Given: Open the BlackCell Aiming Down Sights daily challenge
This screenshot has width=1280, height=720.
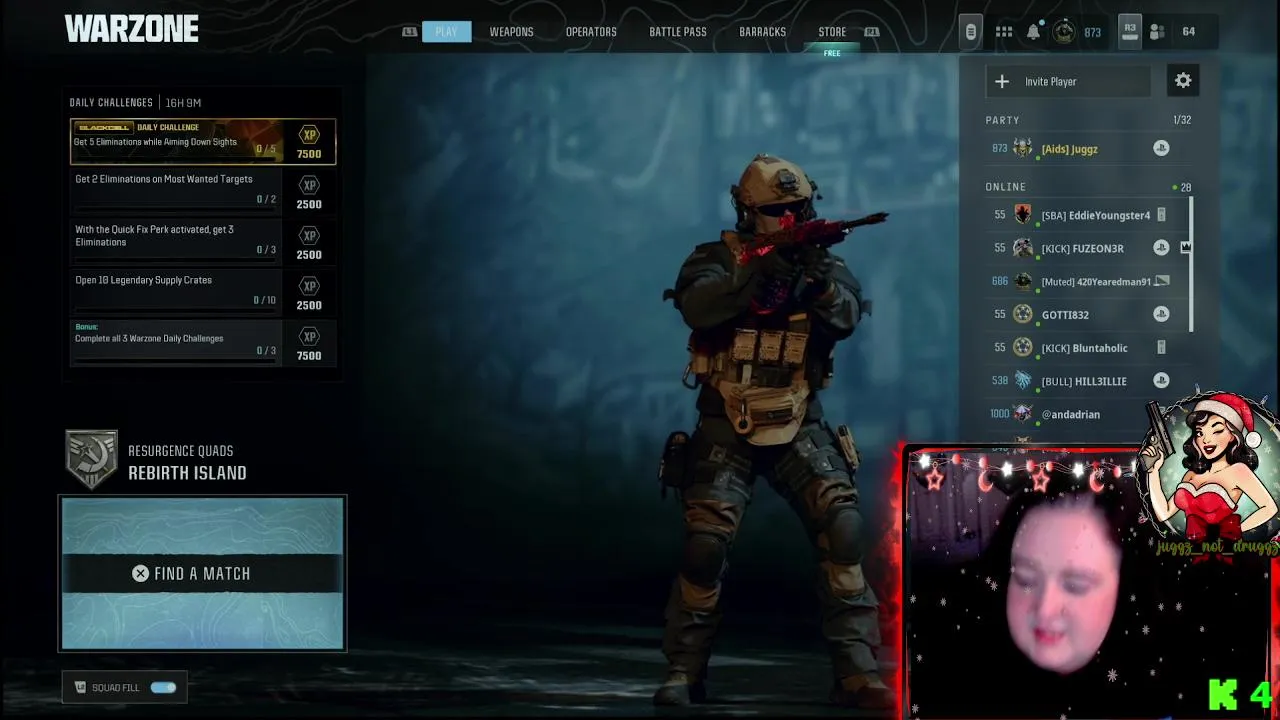Looking at the screenshot, I should pyautogui.click(x=203, y=141).
